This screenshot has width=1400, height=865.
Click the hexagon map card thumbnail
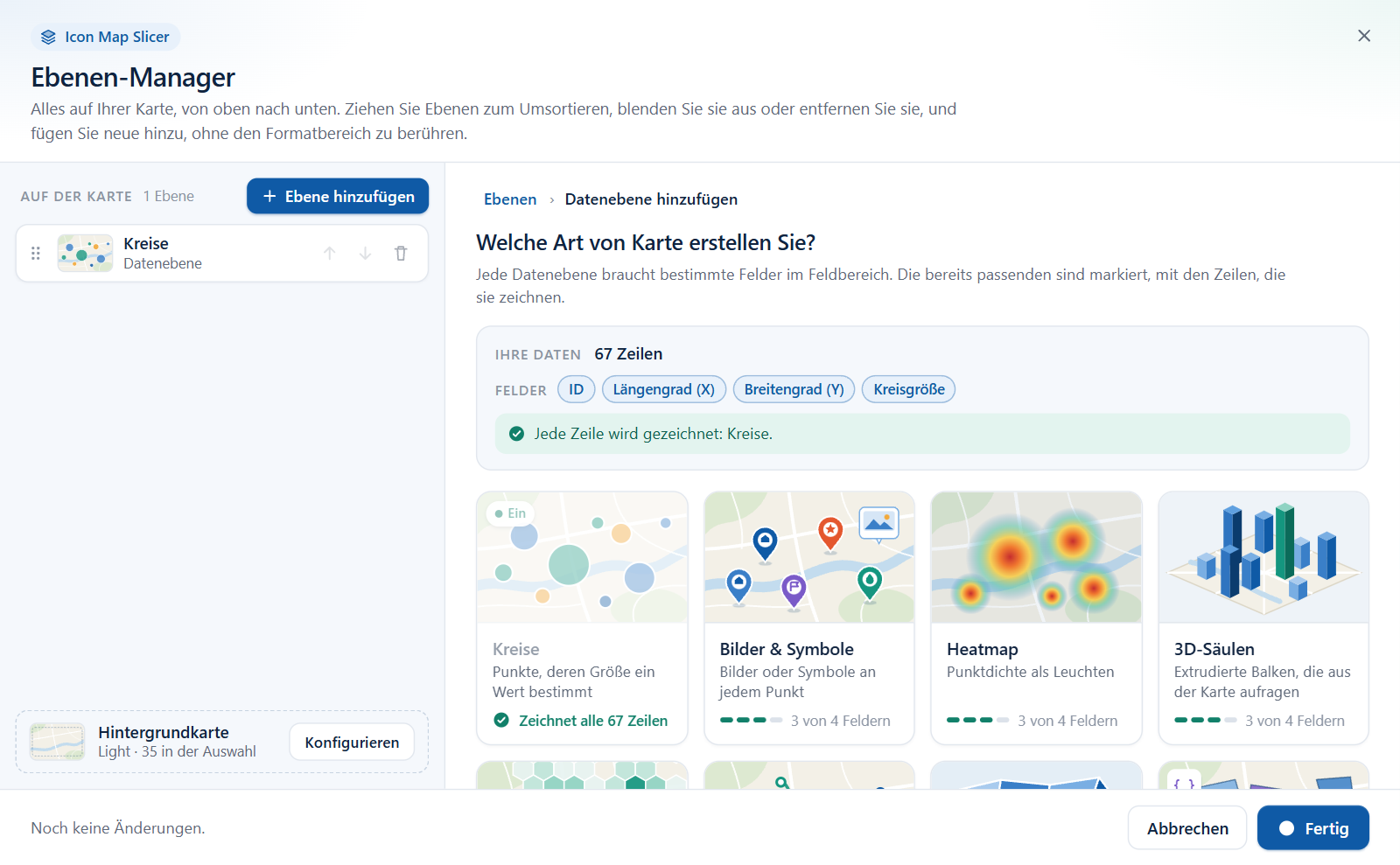(582, 775)
